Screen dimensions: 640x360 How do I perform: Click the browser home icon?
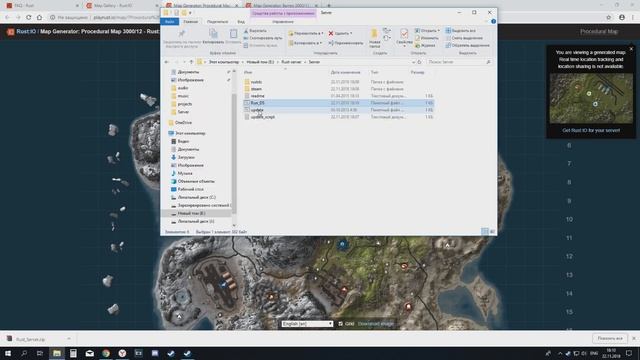point(39,17)
